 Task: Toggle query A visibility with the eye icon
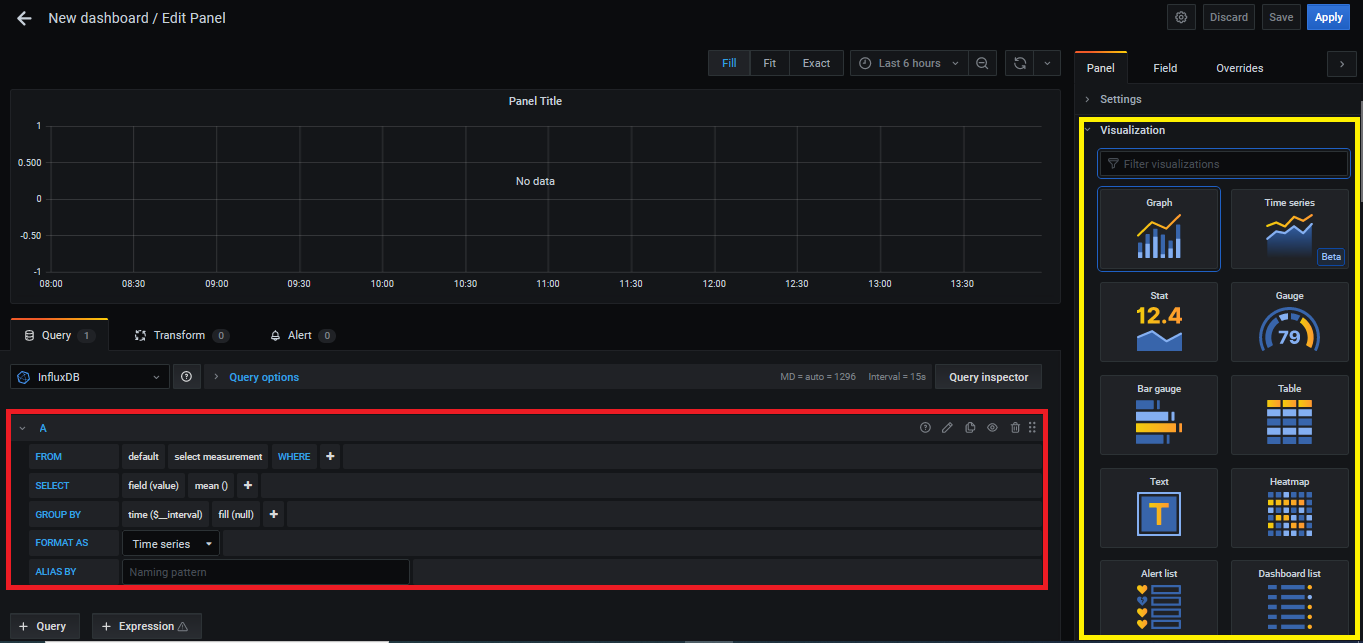click(993, 428)
